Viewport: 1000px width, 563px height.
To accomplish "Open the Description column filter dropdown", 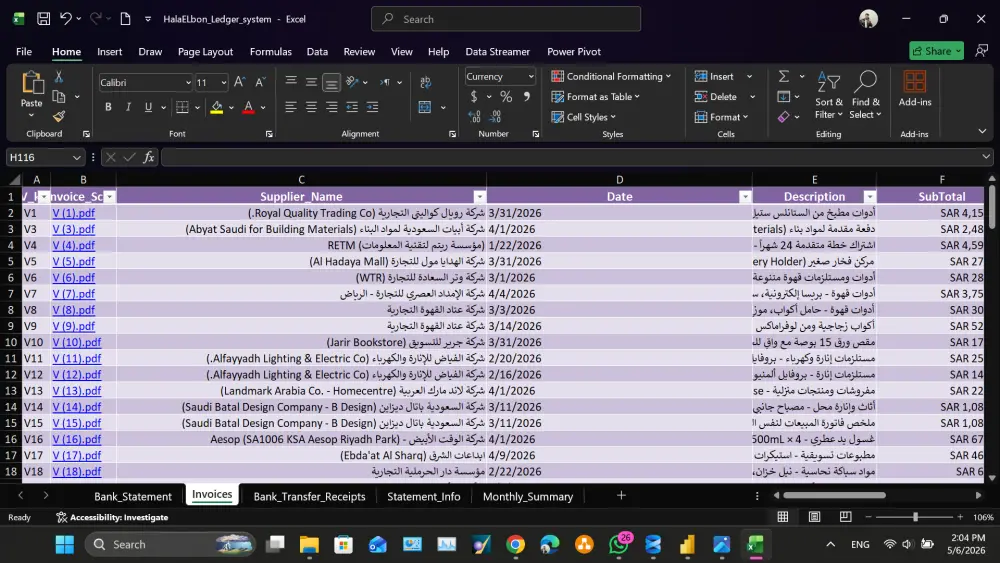I will 869,197.
